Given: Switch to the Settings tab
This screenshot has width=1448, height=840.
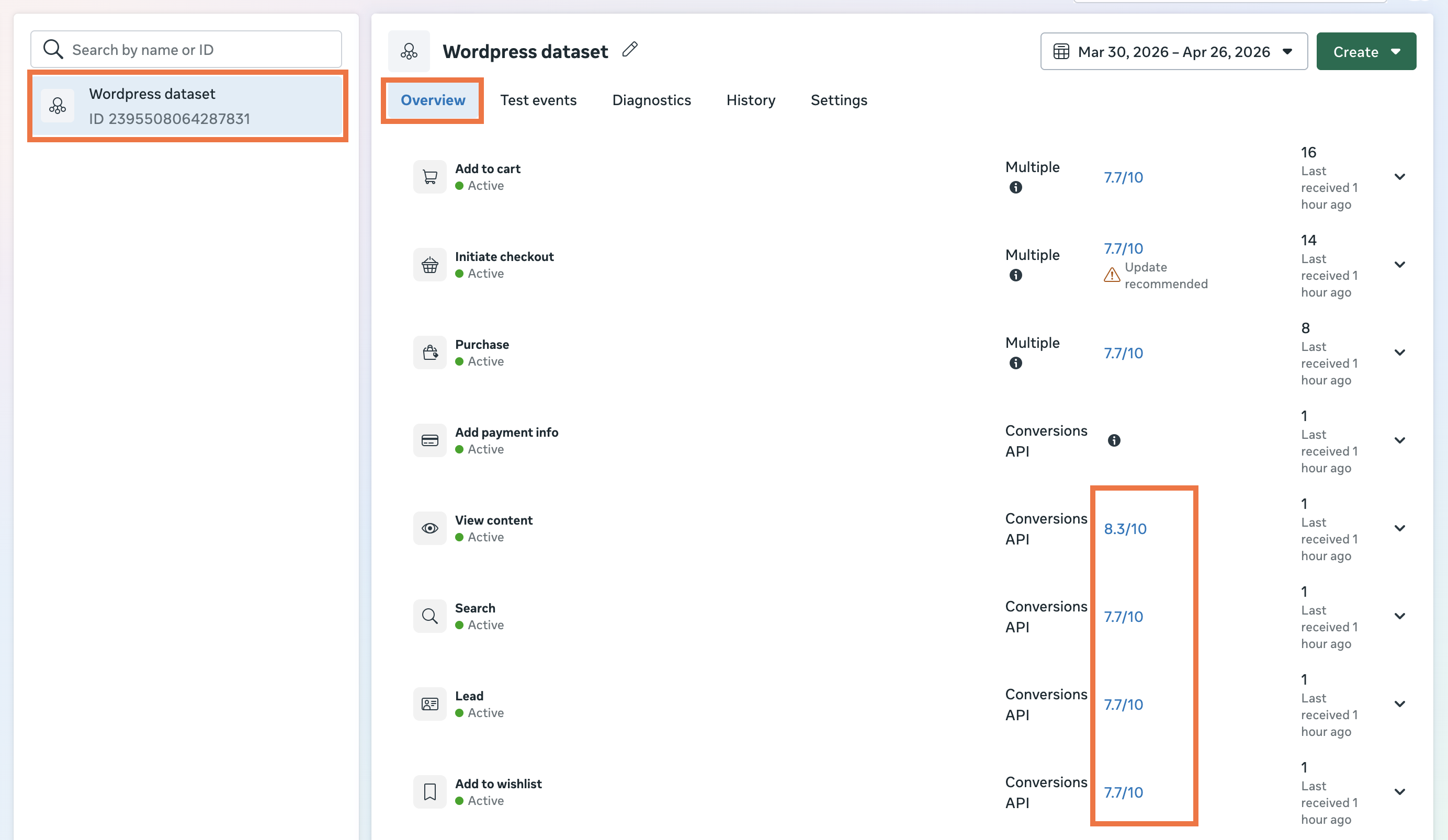Looking at the screenshot, I should [x=839, y=100].
